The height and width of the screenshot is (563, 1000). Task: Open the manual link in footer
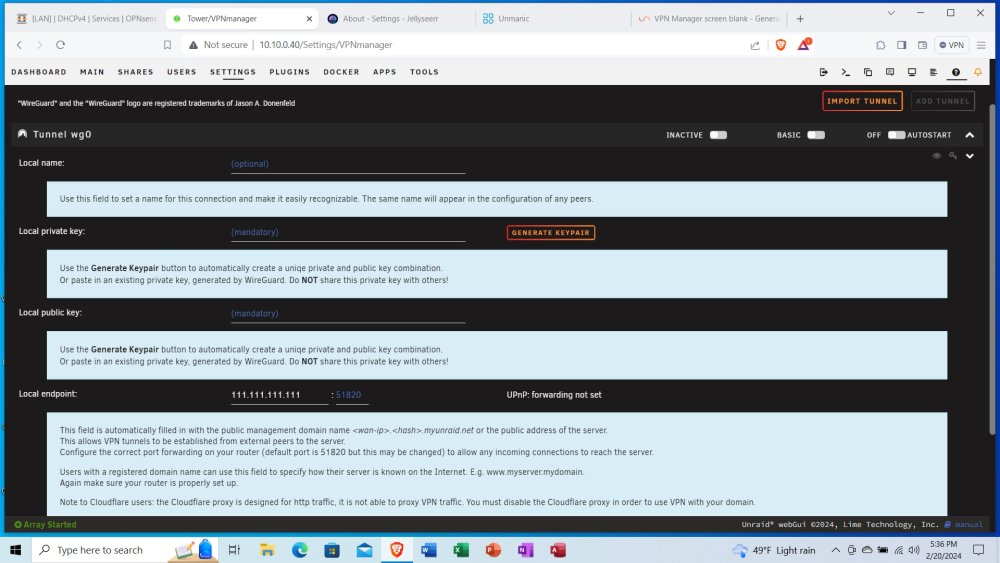[968, 524]
